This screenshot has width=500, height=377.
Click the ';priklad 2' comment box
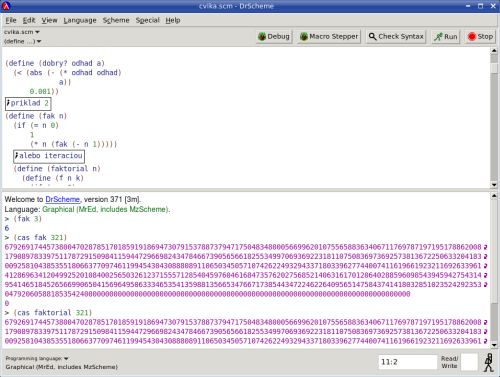click(x=28, y=103)
